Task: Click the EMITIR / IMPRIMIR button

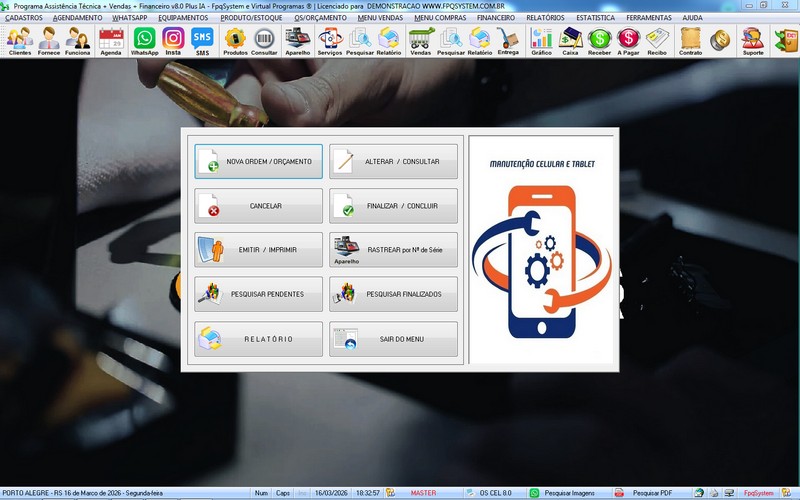Action: (258, 250)
